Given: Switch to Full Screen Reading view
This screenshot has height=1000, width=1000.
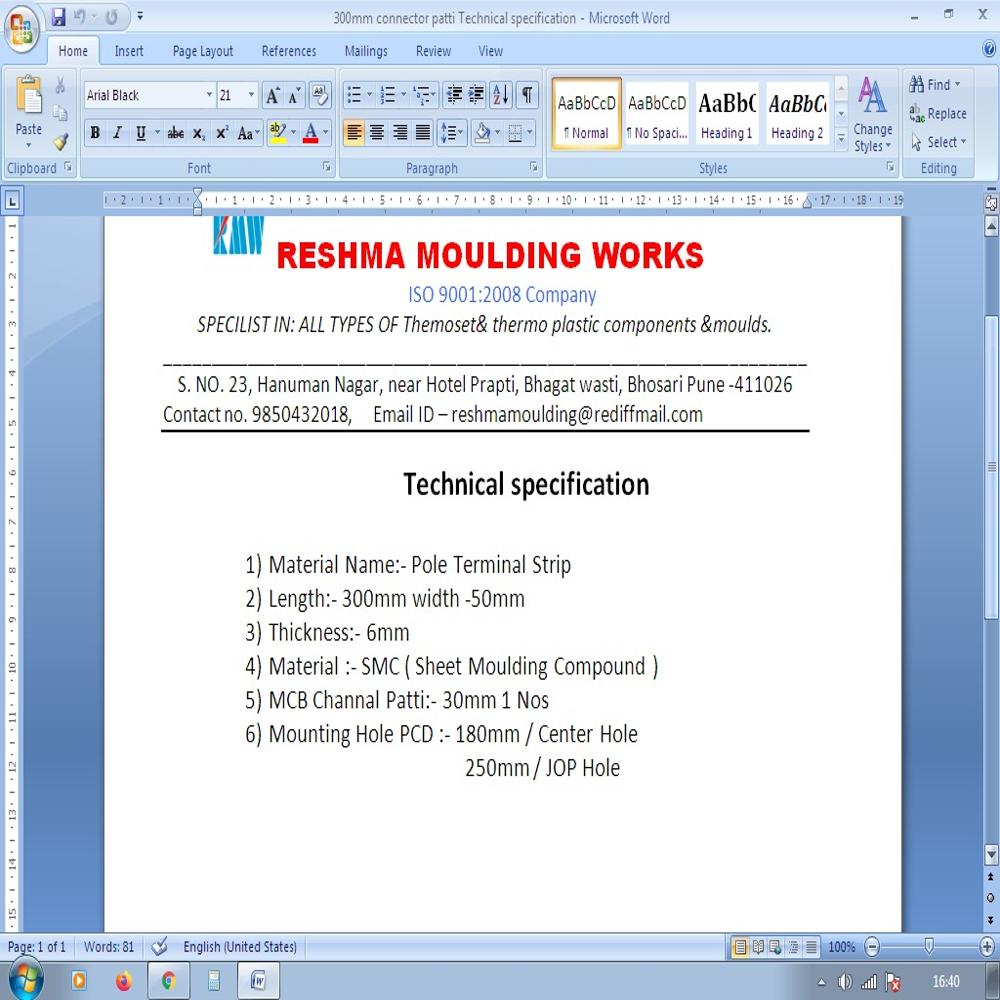Looking at the screenshot, I should [758, 947].
